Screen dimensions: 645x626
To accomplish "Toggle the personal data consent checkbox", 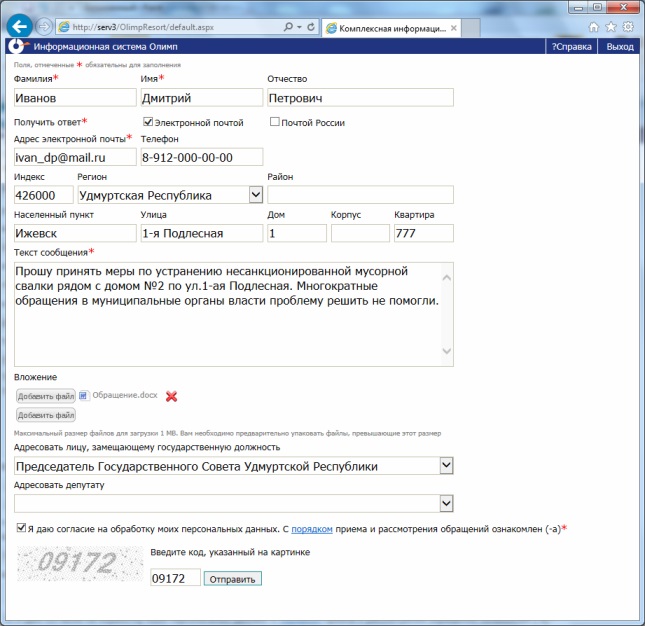I will tap(22, 527).
